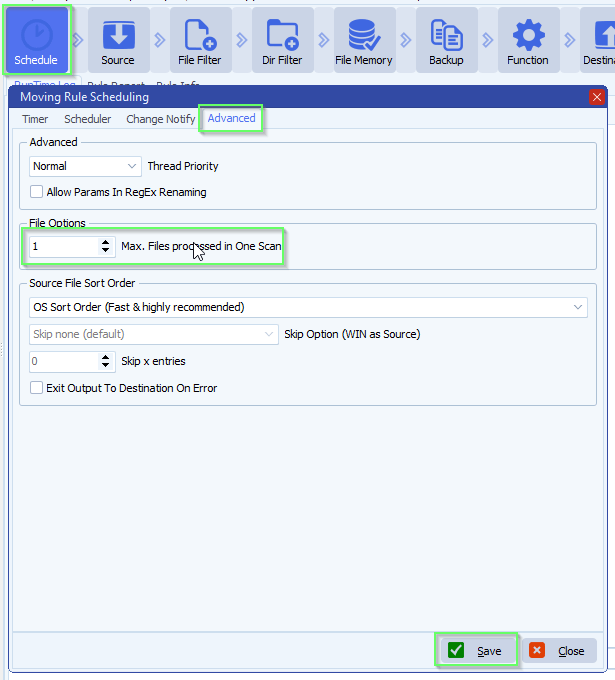Open the Schedule step icon
Screen dimensions: 615x680
tap(36, 40)
